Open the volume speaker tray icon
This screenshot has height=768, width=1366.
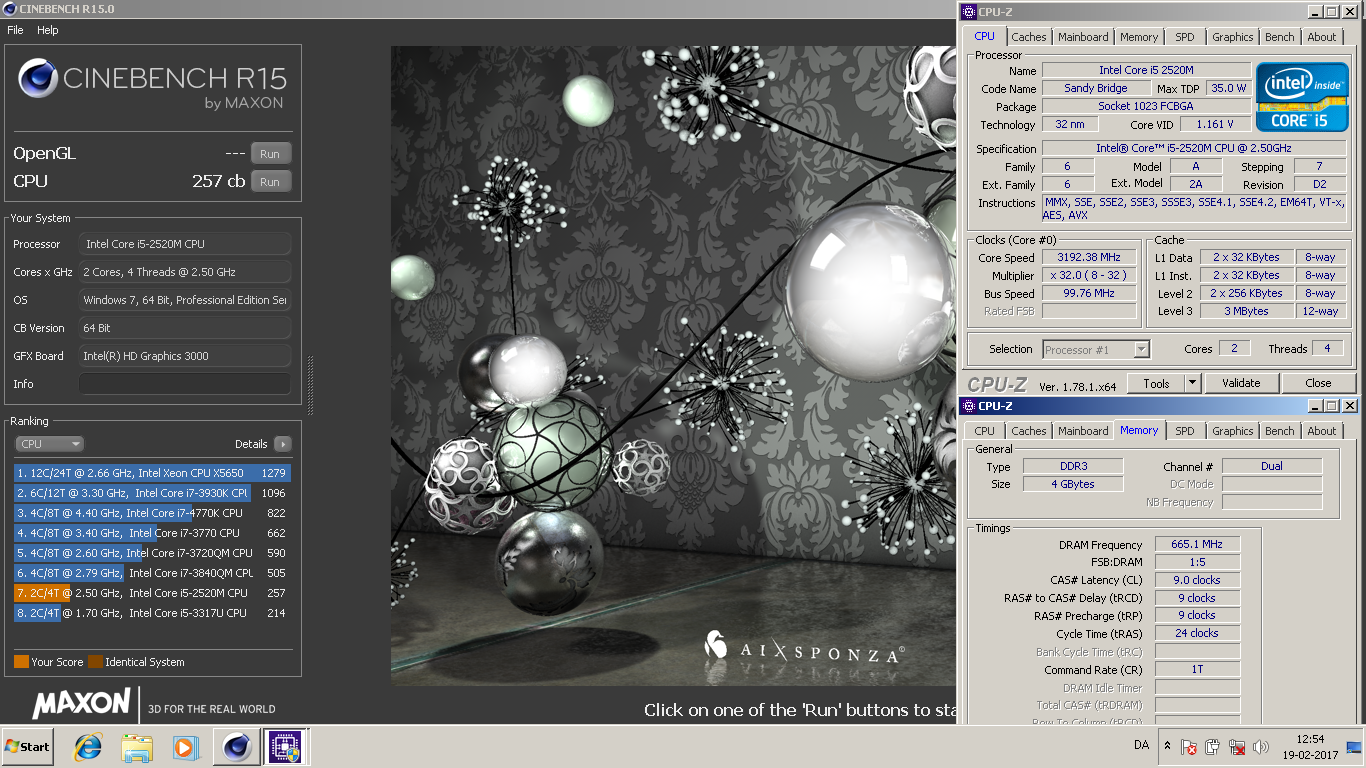(x=1261, y=747)
